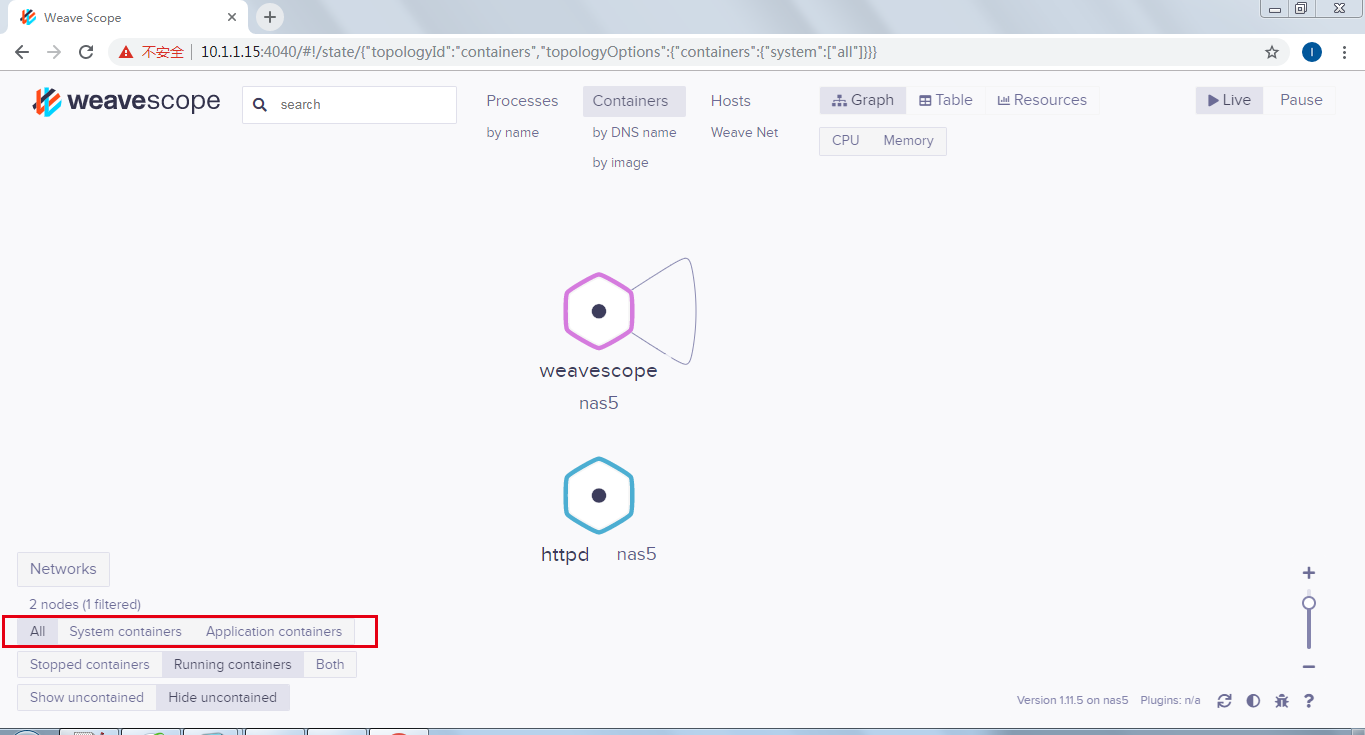This screenshot has height=735, width=1365.
Task: Open the Hosts topology
Action: 731,101
